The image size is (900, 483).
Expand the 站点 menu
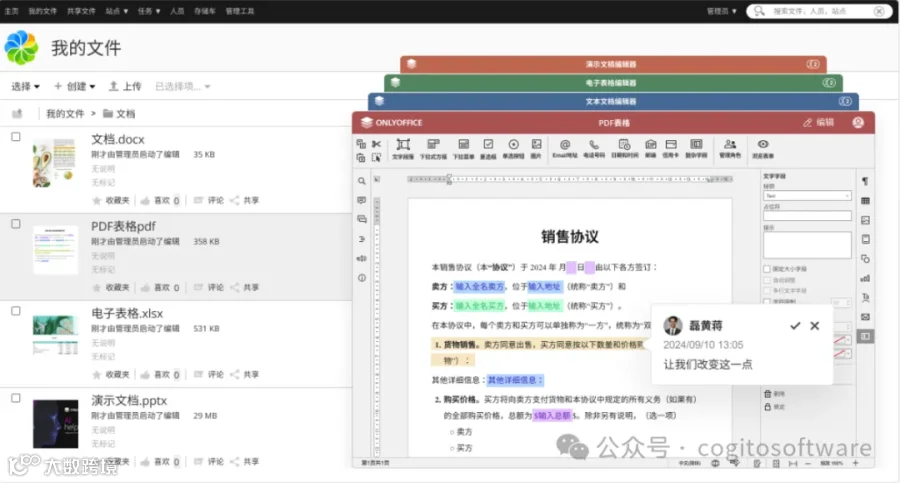117,11
